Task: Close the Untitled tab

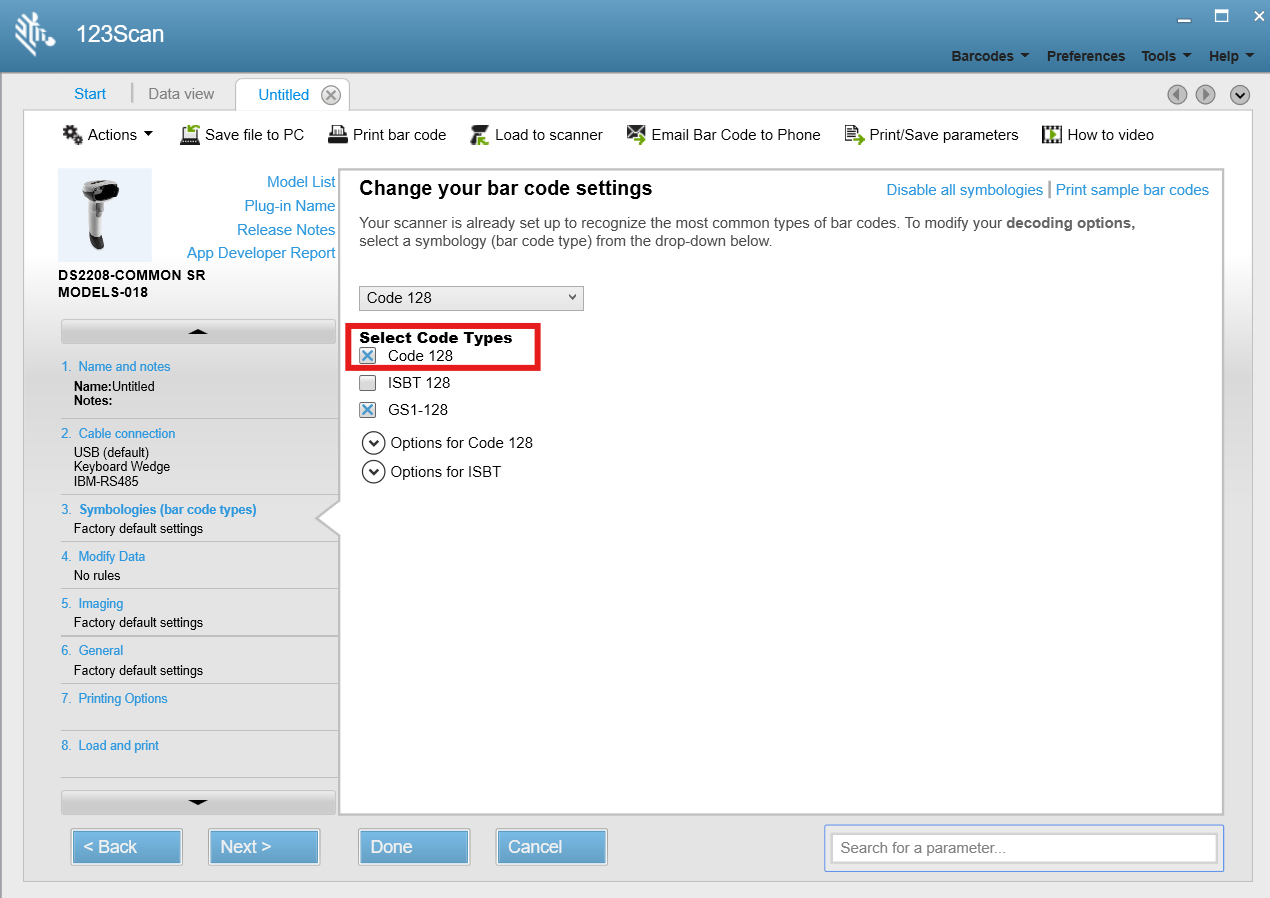Action: click(x=331, y=95)
